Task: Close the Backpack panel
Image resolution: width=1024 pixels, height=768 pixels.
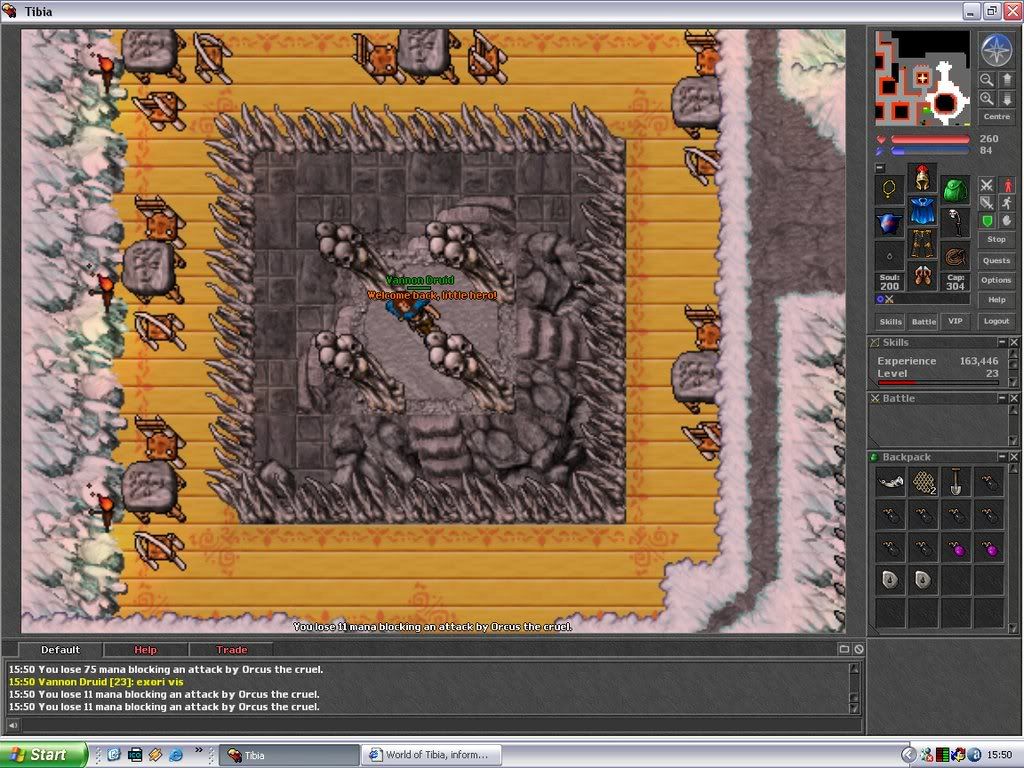Action: click(x=1014, y=457)
